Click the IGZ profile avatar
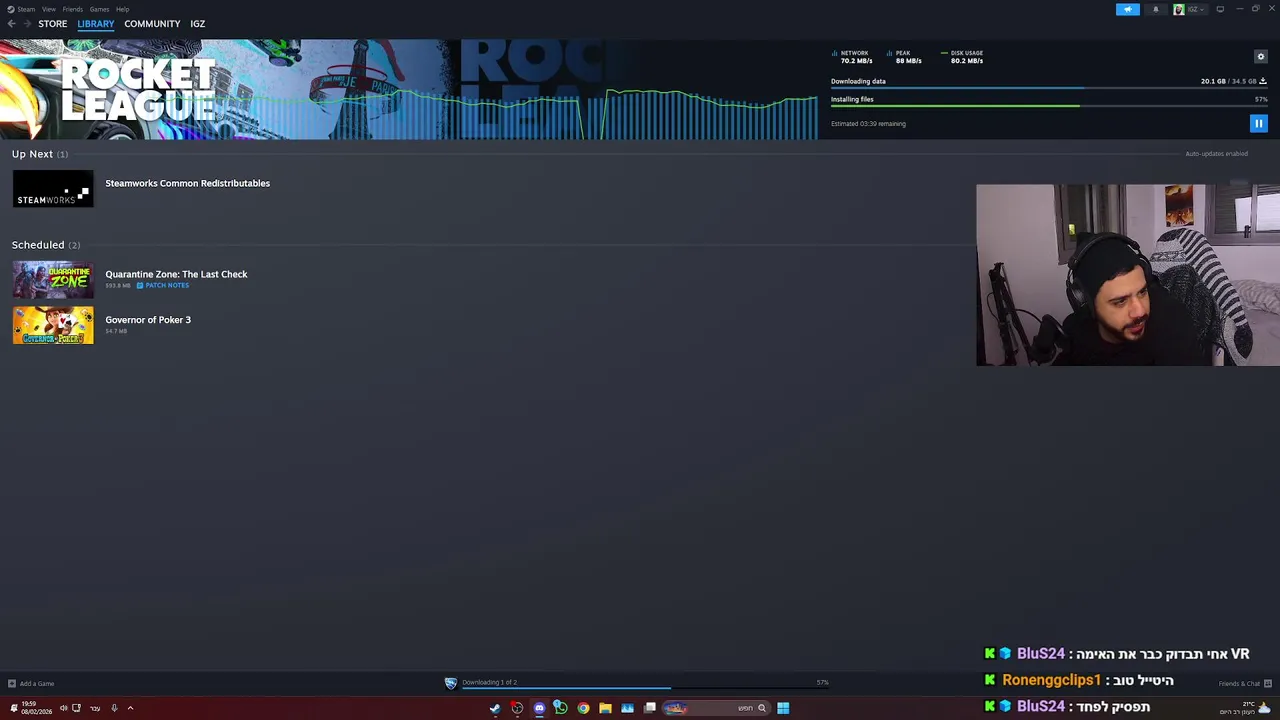This screenshot has height=720, width=1280. 1179,9
